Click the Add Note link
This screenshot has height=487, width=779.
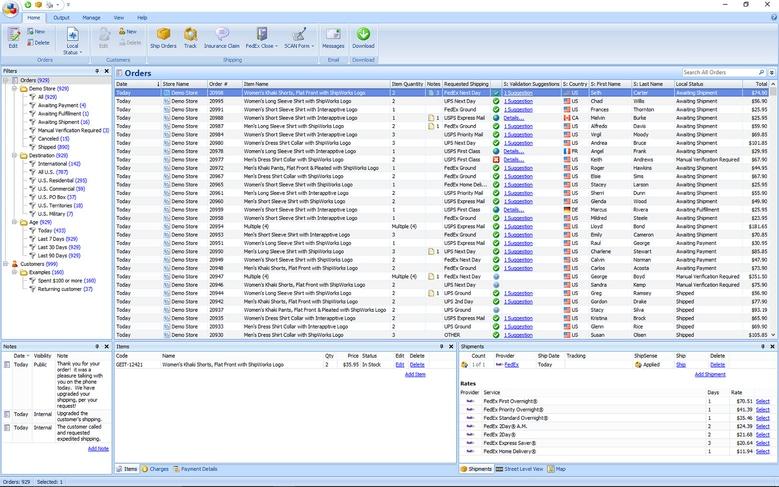tap(98, 449)
